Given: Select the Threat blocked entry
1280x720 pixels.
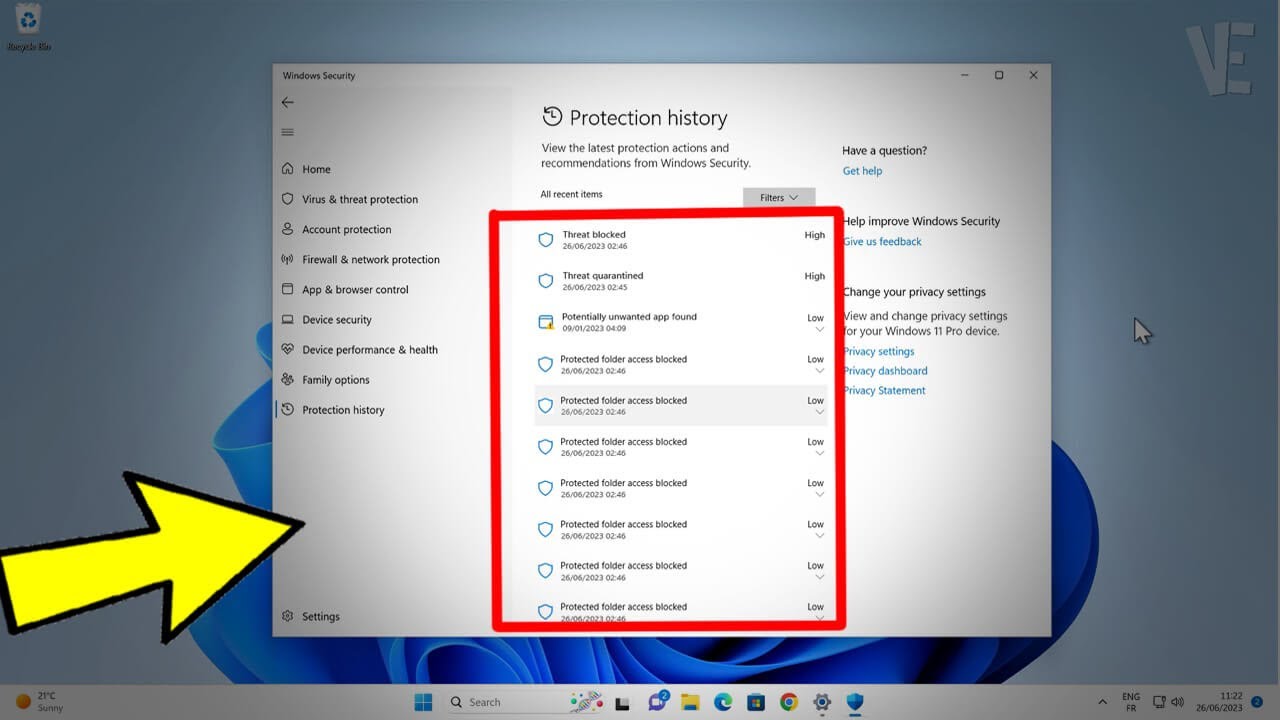Looking at the screenshot, I should click(x=681, y=240).
